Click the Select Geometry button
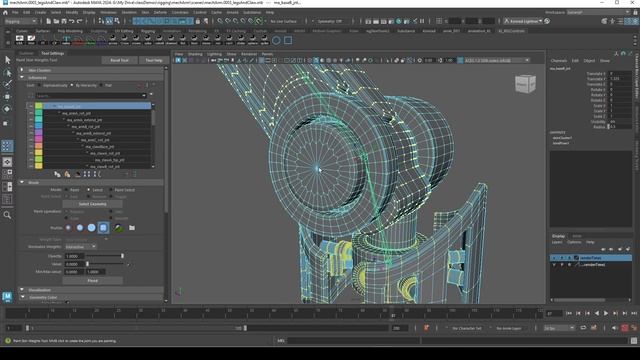 [93, 204]
